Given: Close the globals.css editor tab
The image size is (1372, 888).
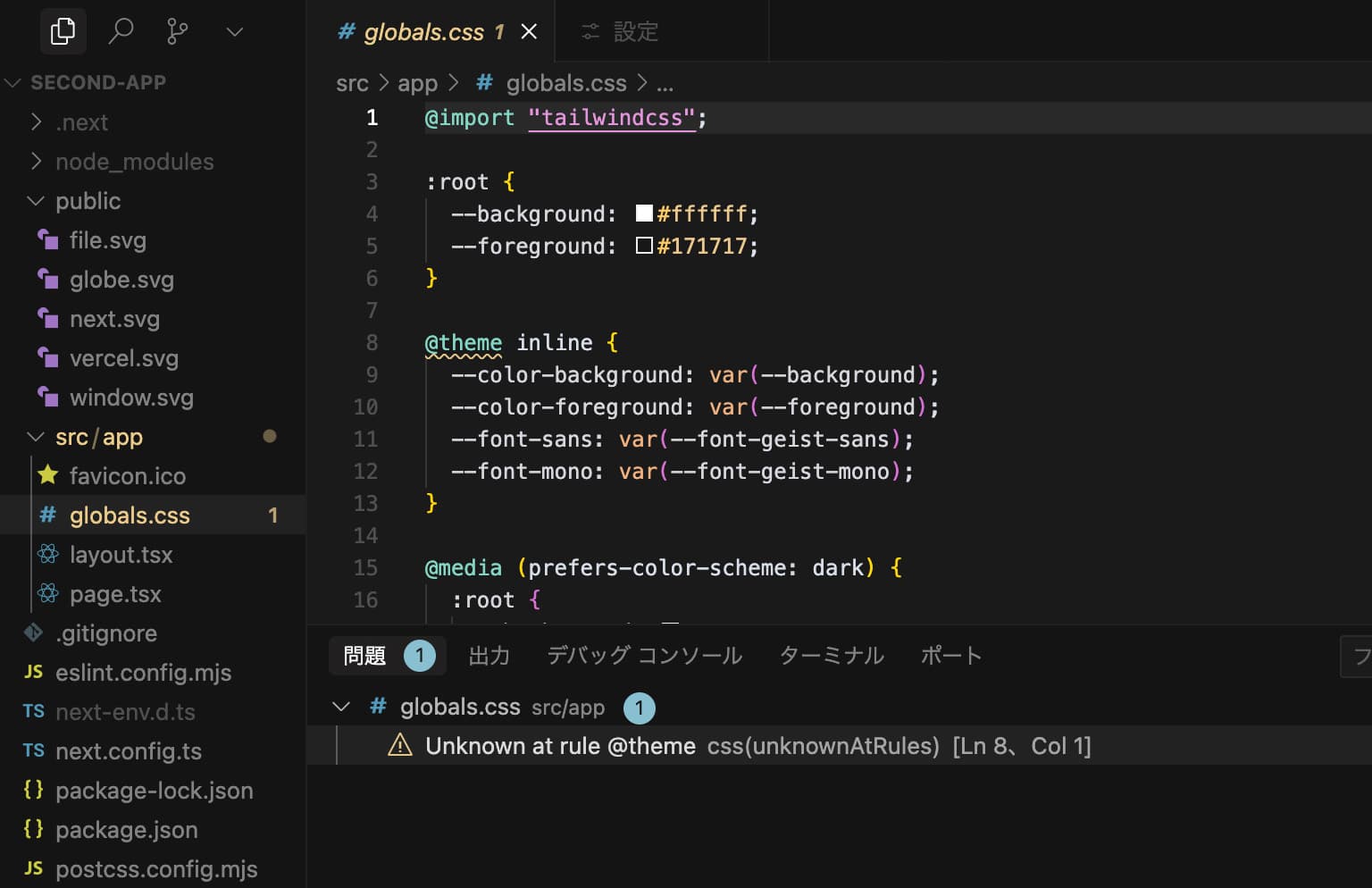Looking at the screenshot, I should [x=529, y=32].
